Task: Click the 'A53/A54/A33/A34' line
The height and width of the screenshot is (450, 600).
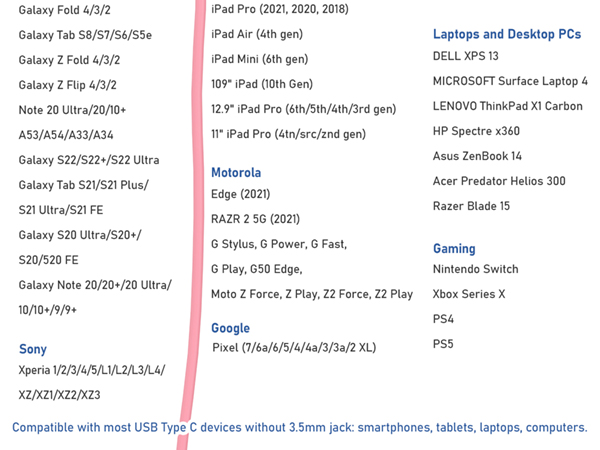Action: pyautogui.click(x=66, y=135)
